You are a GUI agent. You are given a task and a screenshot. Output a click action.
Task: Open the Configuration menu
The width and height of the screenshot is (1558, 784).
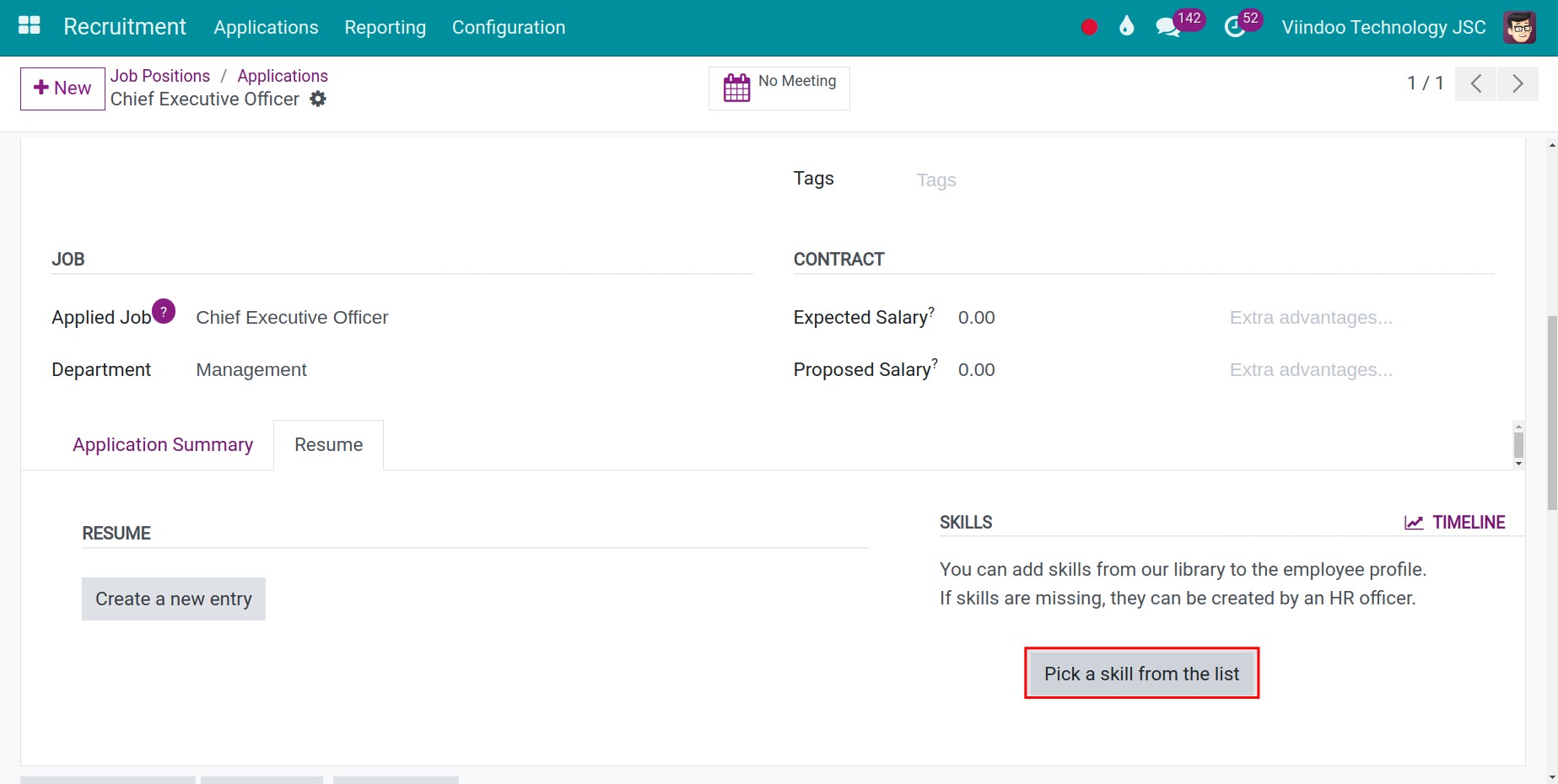point(509,27)
